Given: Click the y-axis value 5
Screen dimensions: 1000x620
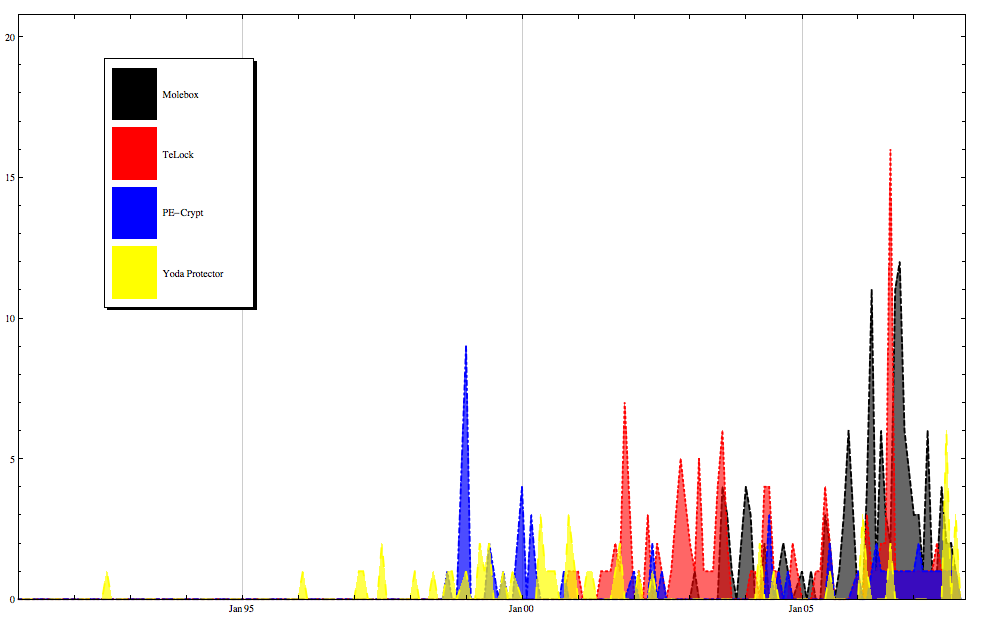Looking at the screenshot, I should click(11, 459).
